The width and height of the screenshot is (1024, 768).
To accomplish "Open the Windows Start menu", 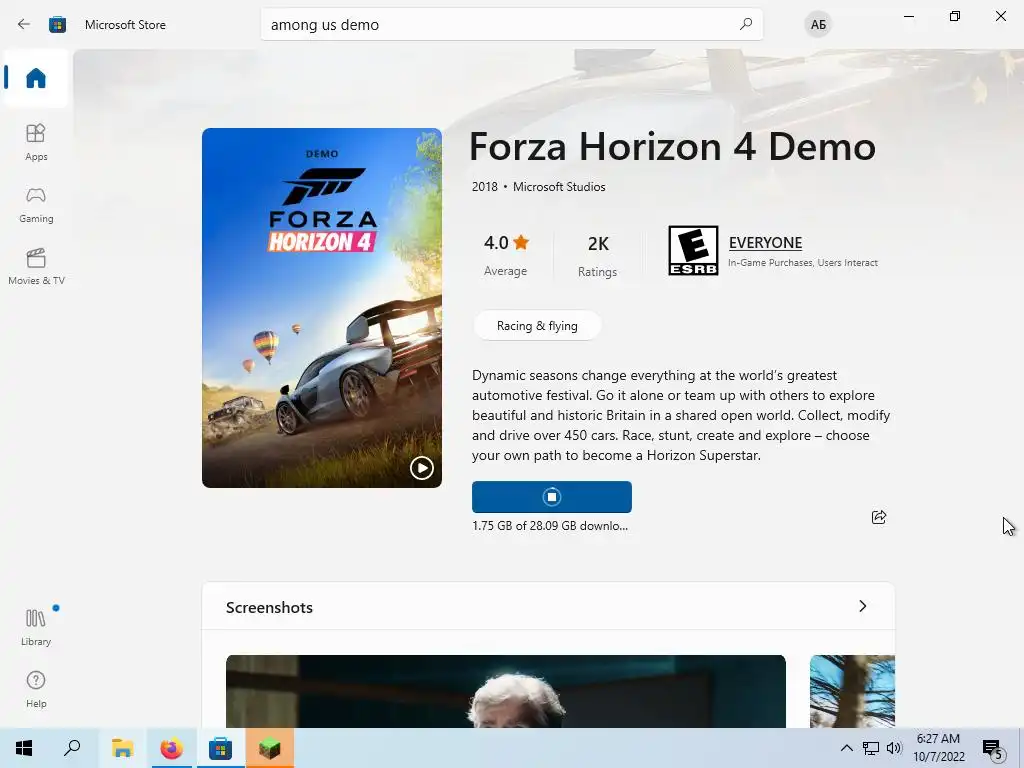I will pyautogui.click(x=24, y=748).
